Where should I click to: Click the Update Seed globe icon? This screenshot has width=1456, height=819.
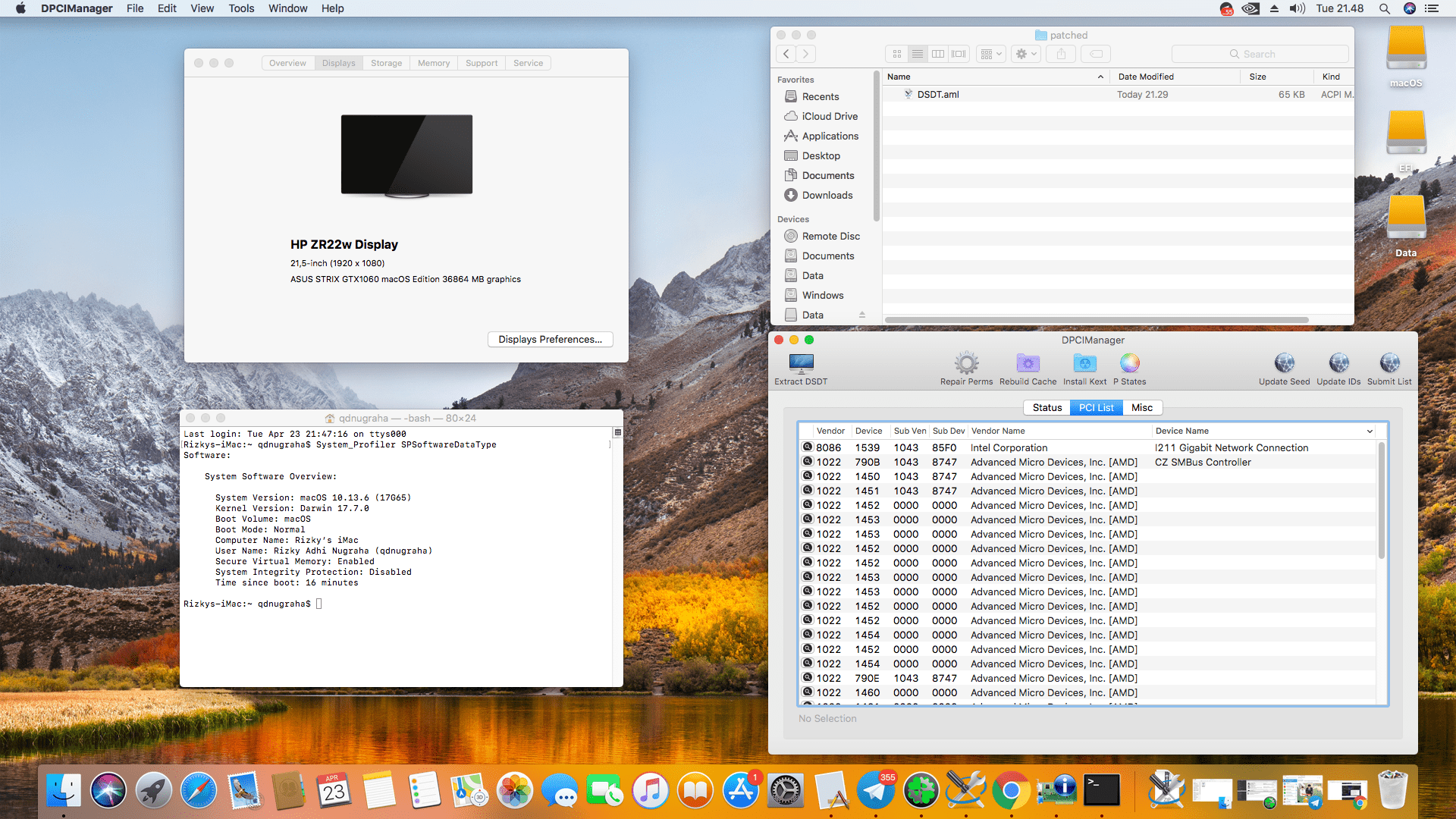click(1284, 363)
